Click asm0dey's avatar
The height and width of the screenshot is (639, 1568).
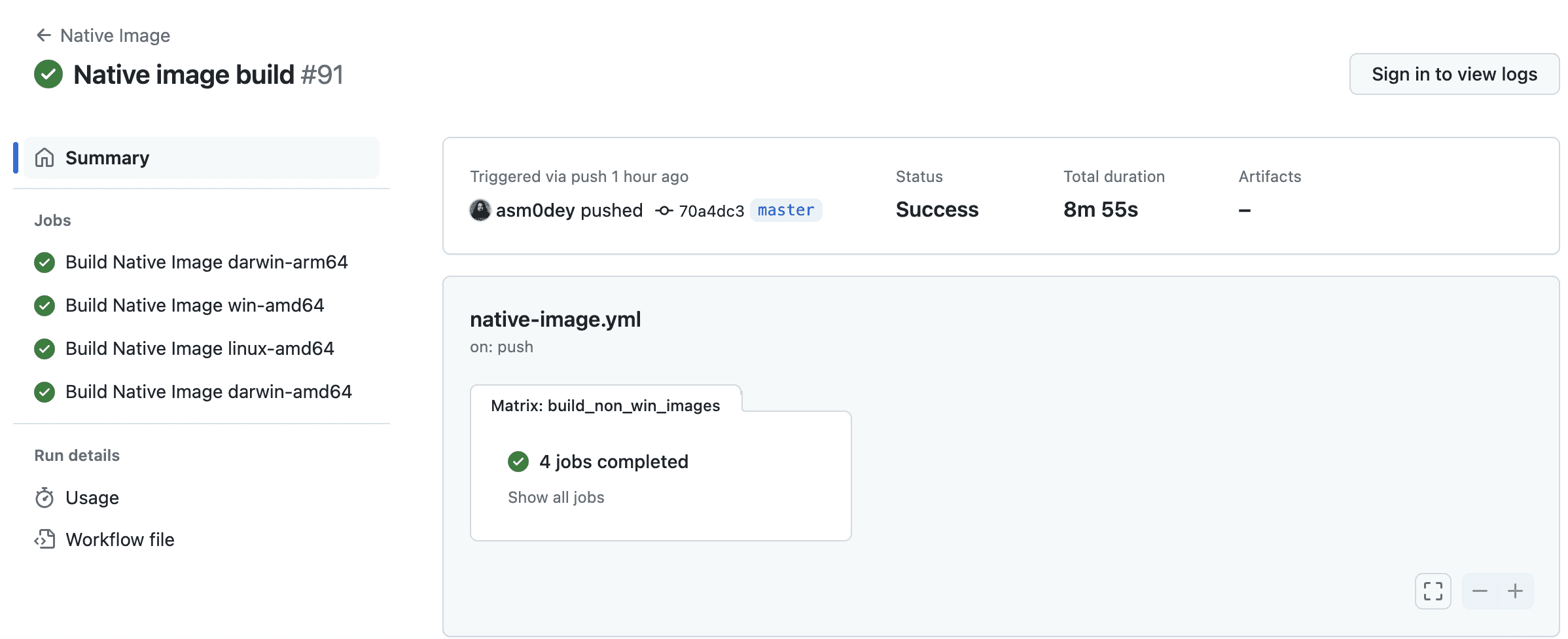click(x=480, y=210)
